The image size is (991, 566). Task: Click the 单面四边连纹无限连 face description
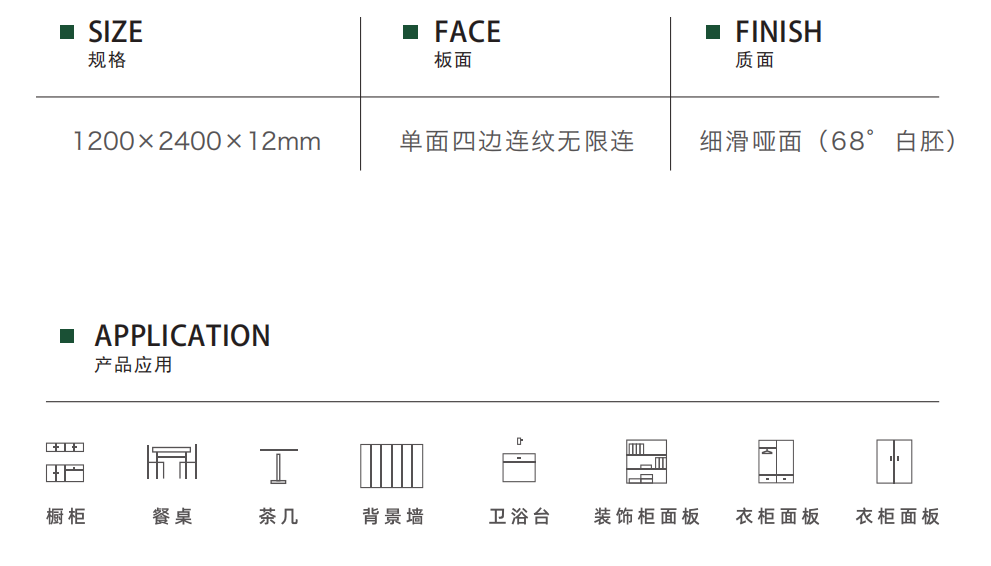tap(516, 141)
